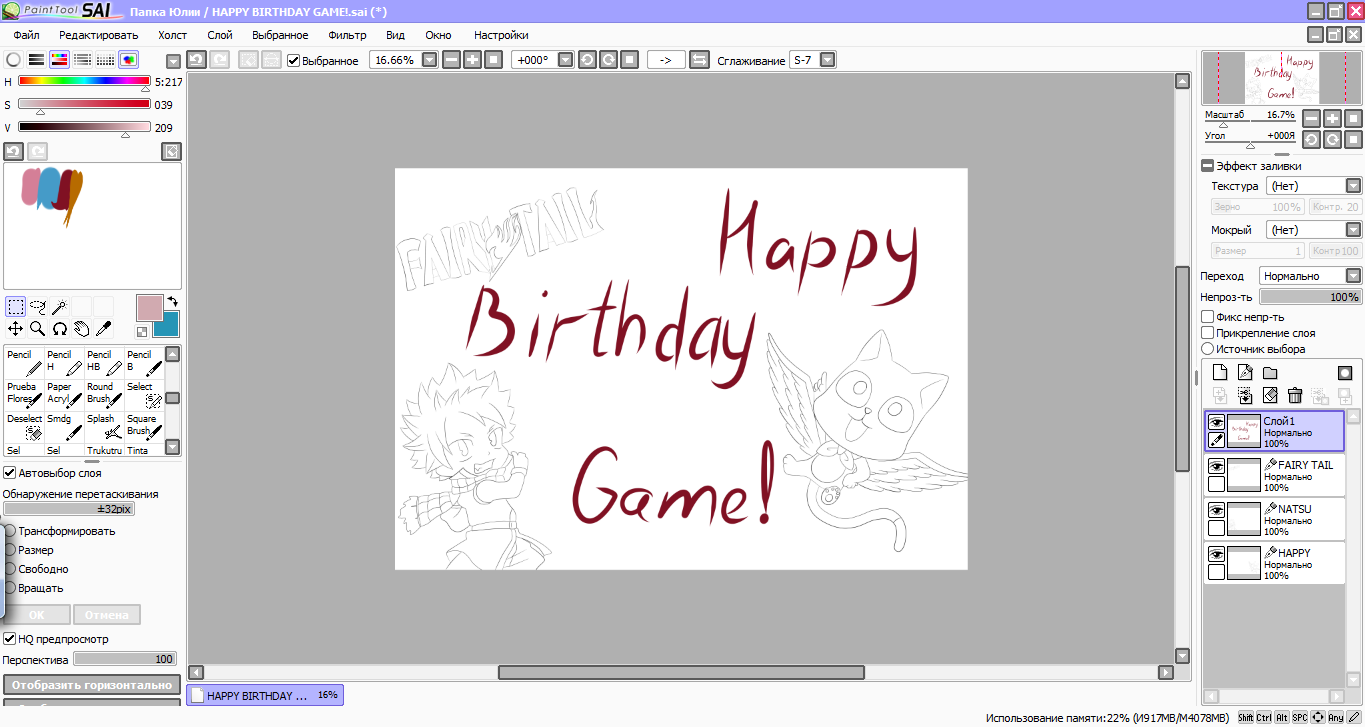This screenshot has height=727, width=1365.
Task: Create a new layer folder
Action: click(x=1269, y=373)
